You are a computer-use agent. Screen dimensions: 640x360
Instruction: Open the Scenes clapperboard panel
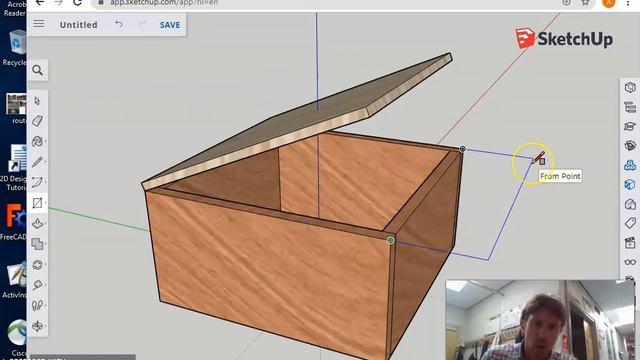(x=630, y=243)
